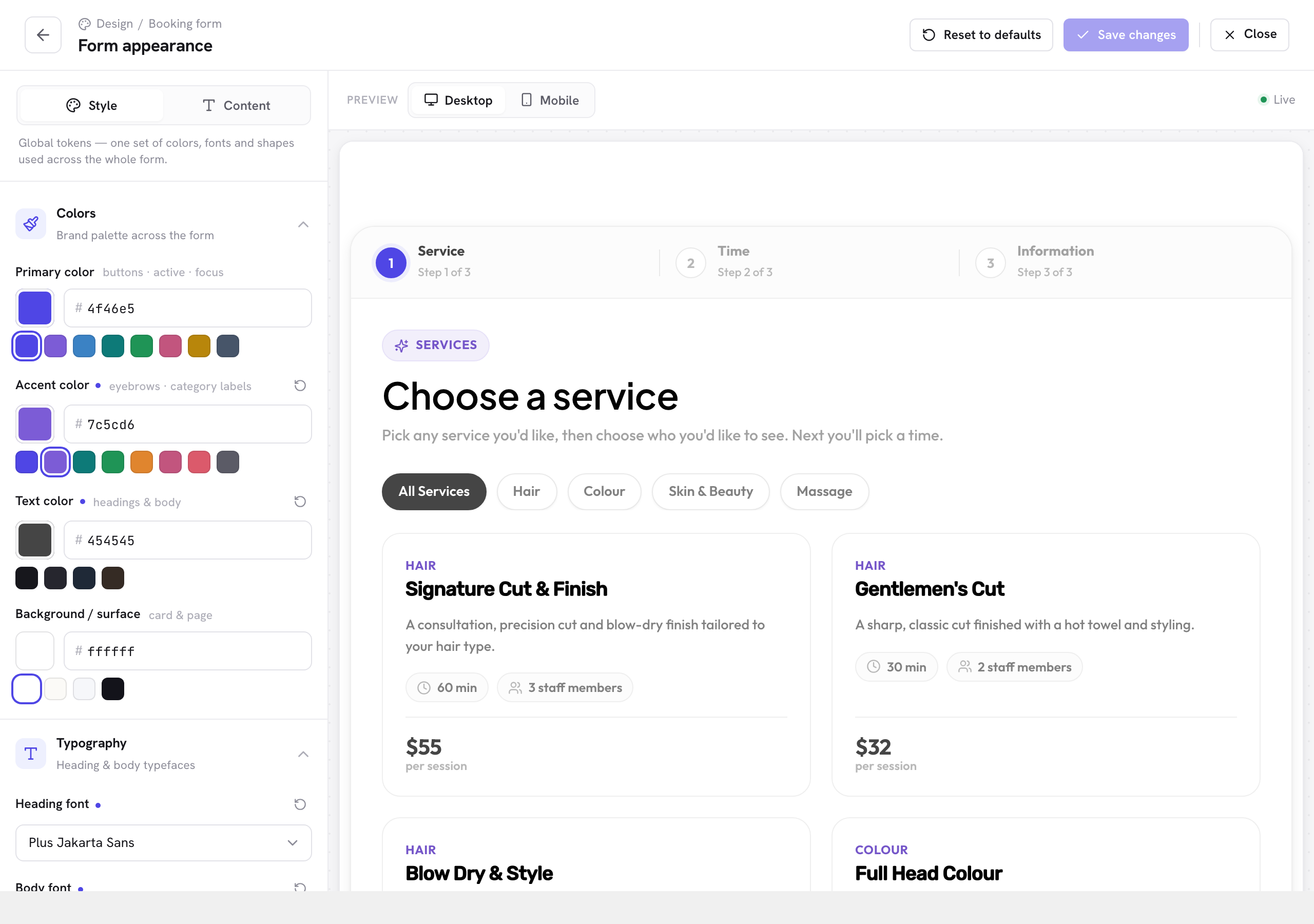
Task: Click the step 1 Service circle
Action: [x=391, y=263]
